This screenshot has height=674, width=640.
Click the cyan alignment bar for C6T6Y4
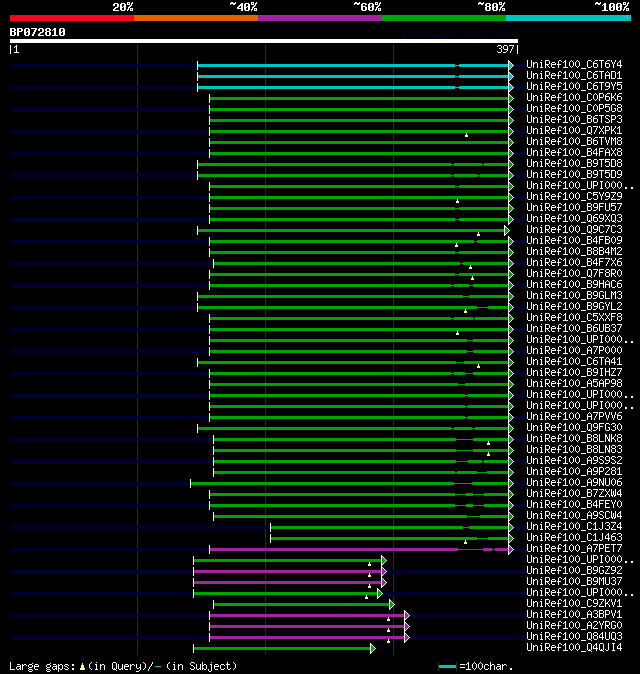coord(353,65)
